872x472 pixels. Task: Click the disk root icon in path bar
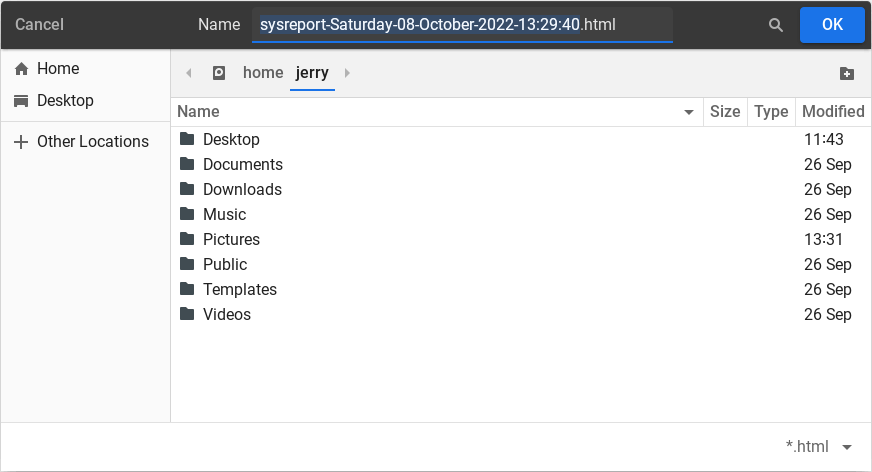[x=219, y=73]
